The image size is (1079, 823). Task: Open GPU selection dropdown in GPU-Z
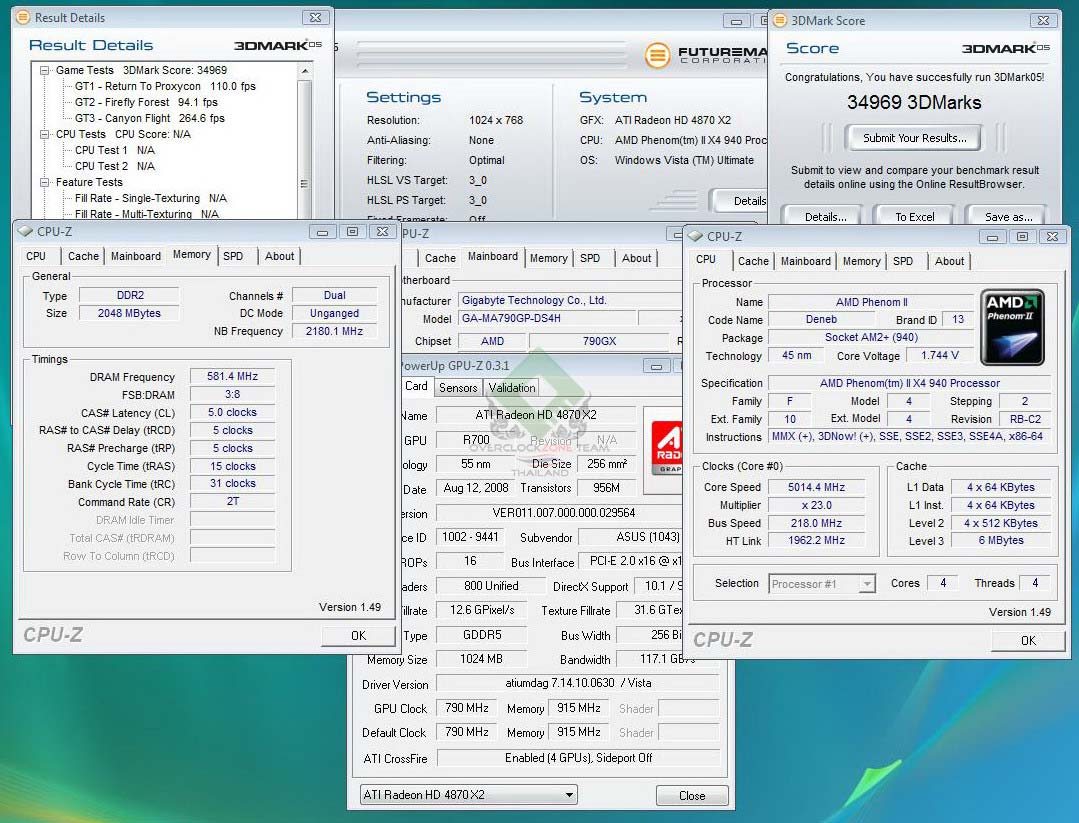(468, 795)
